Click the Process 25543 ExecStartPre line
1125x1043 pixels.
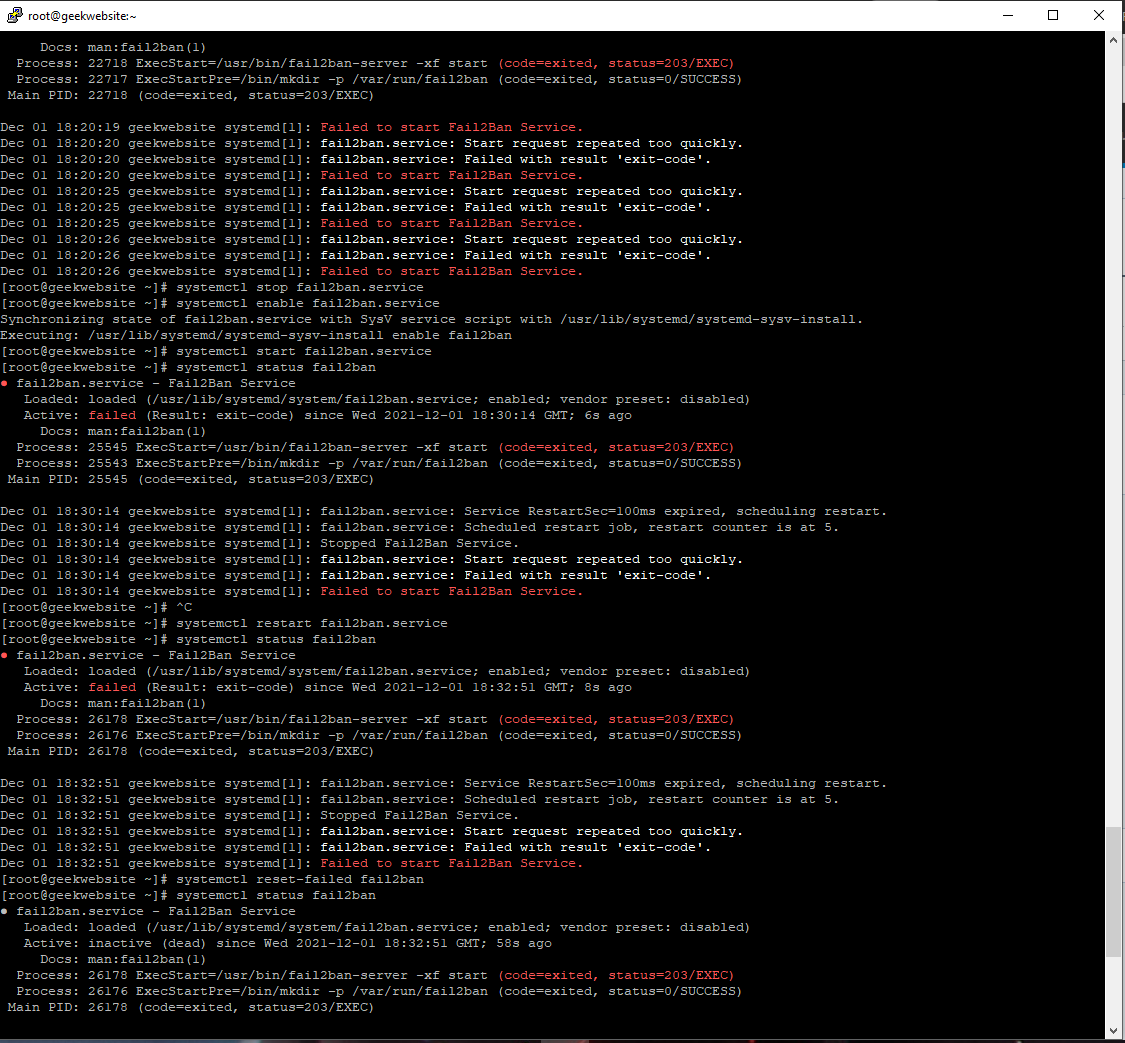click(x=380, y=463)
